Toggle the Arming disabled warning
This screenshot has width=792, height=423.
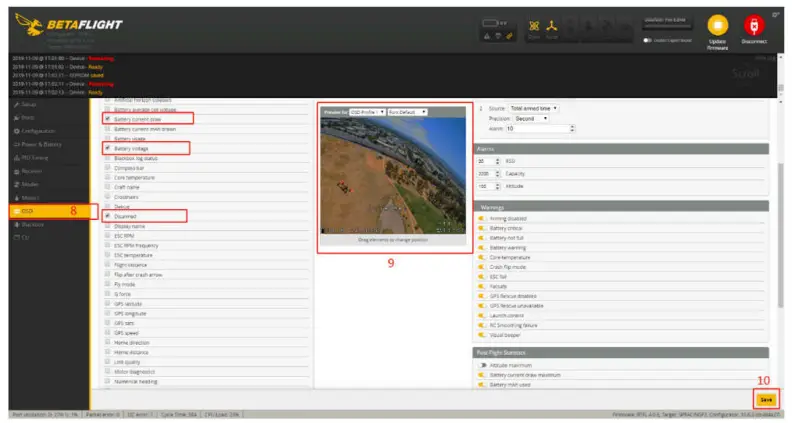pos(482,218)
